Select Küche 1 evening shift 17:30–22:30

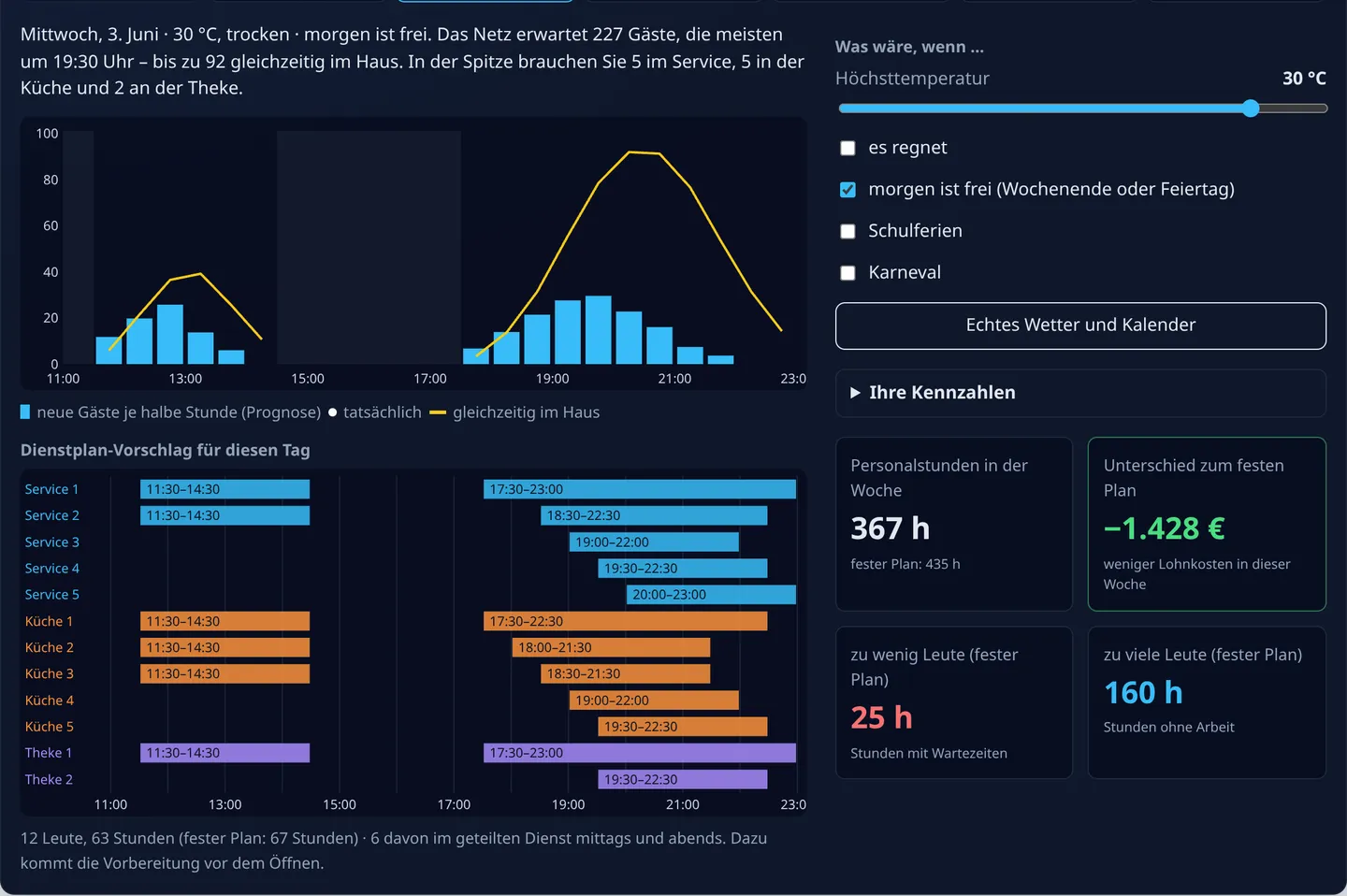tap(625, 621)
